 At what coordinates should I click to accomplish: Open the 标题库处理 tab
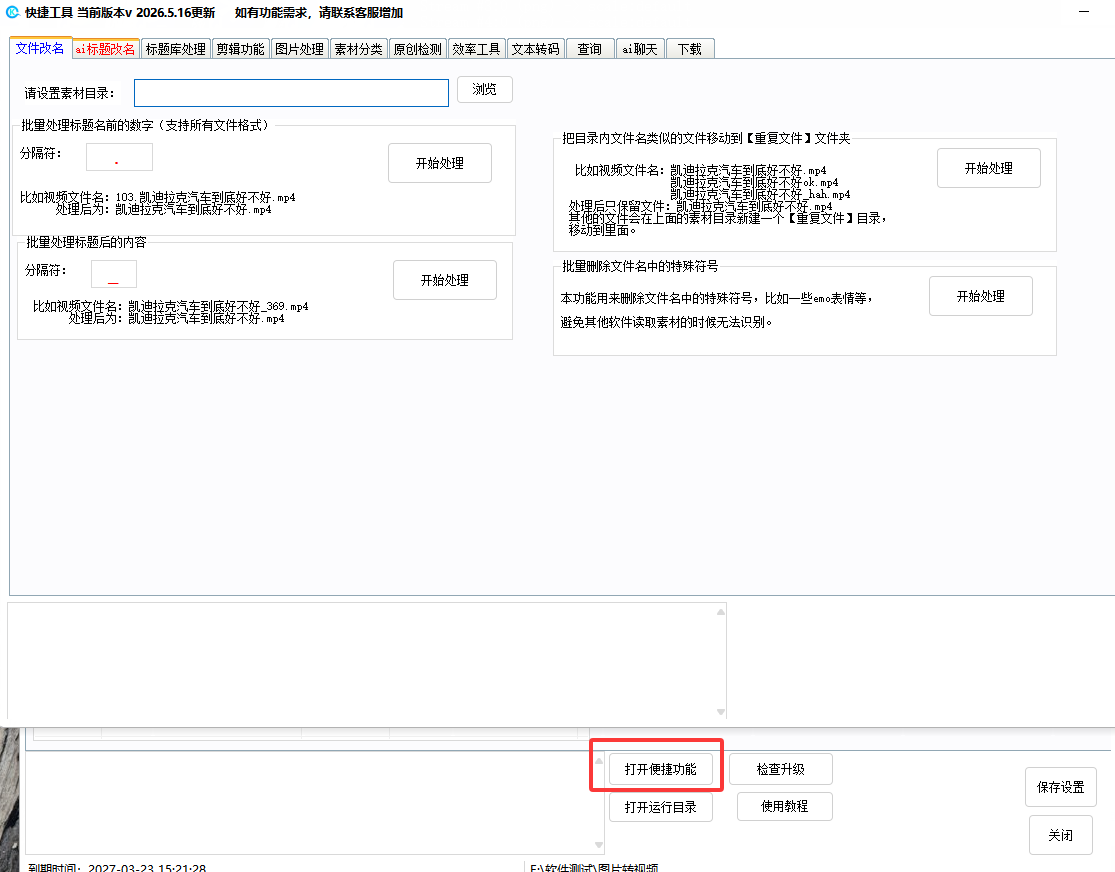[x=175, y=49]
